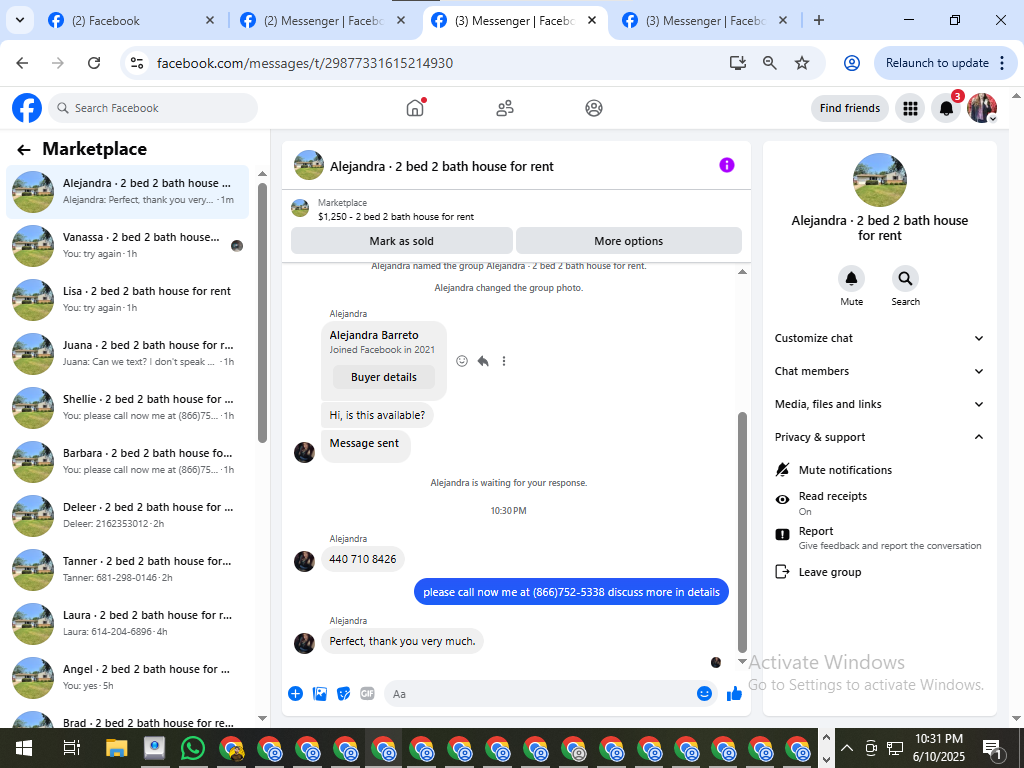Click the address bar URL
The image size is (1024, 768).
(305, 63)
